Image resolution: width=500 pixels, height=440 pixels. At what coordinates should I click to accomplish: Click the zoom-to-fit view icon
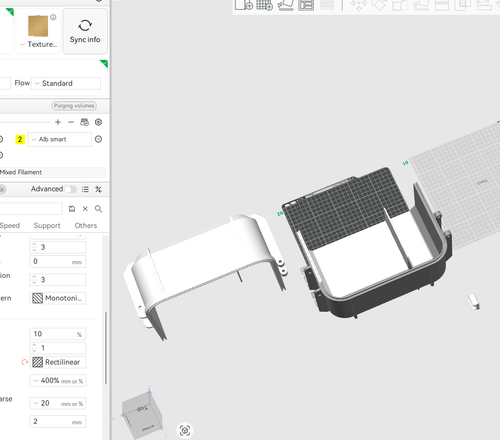[185, 430]
